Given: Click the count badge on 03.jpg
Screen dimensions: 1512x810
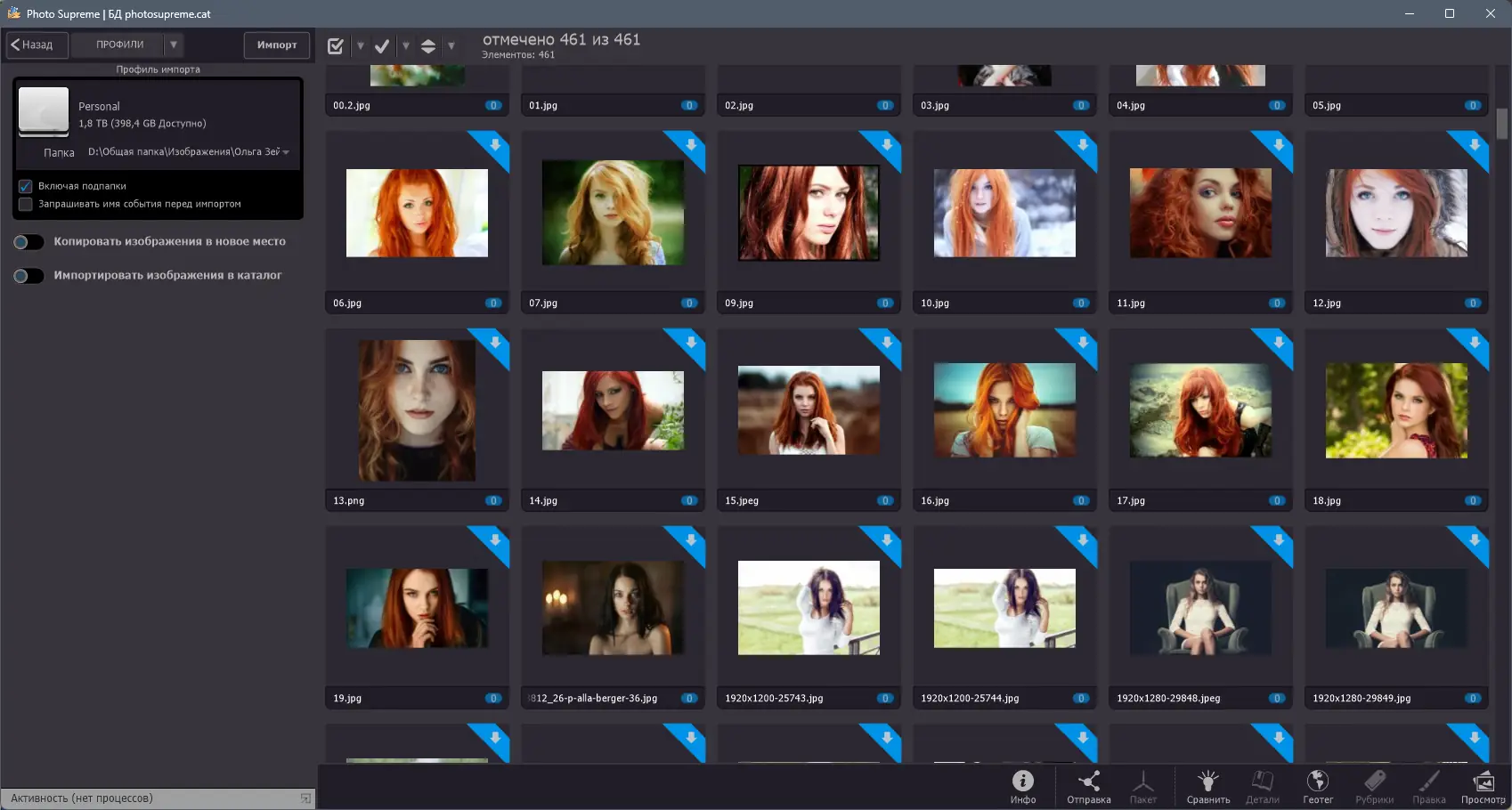Looking at the screenshot, I should point(1081,105).
